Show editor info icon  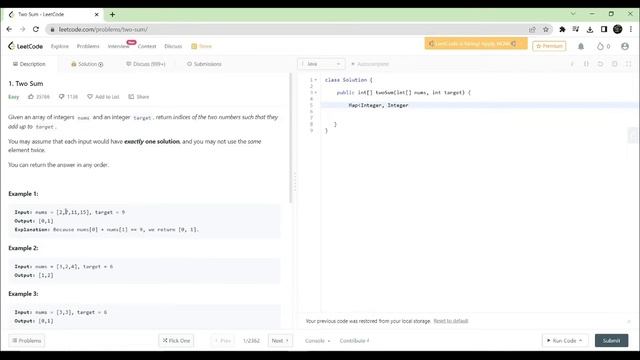pyautogui.click(x=572, y=64)
